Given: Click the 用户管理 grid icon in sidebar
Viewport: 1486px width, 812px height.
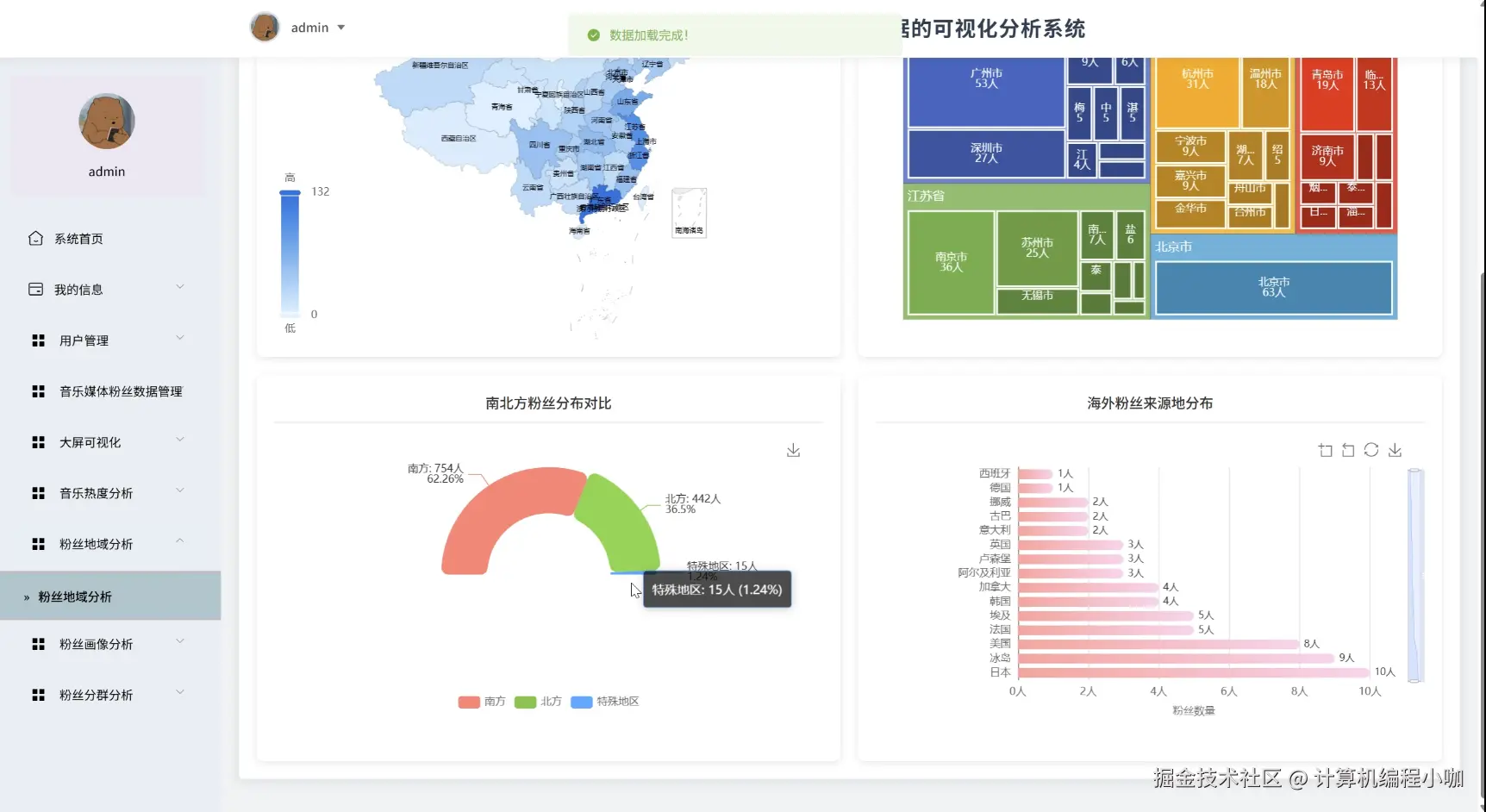Looking at the screenshot, I should coord(38,340).
